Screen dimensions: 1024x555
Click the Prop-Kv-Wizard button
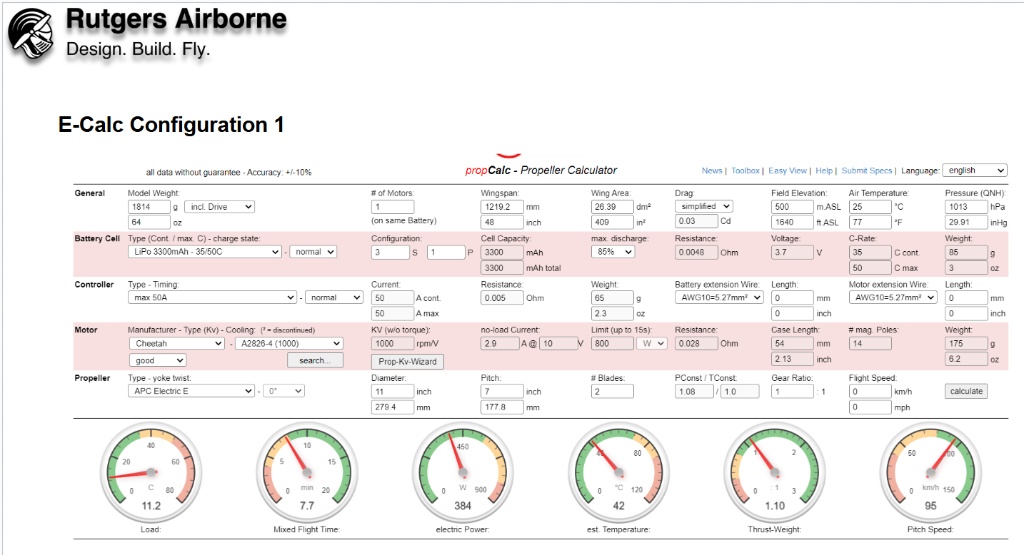(407, 361)
